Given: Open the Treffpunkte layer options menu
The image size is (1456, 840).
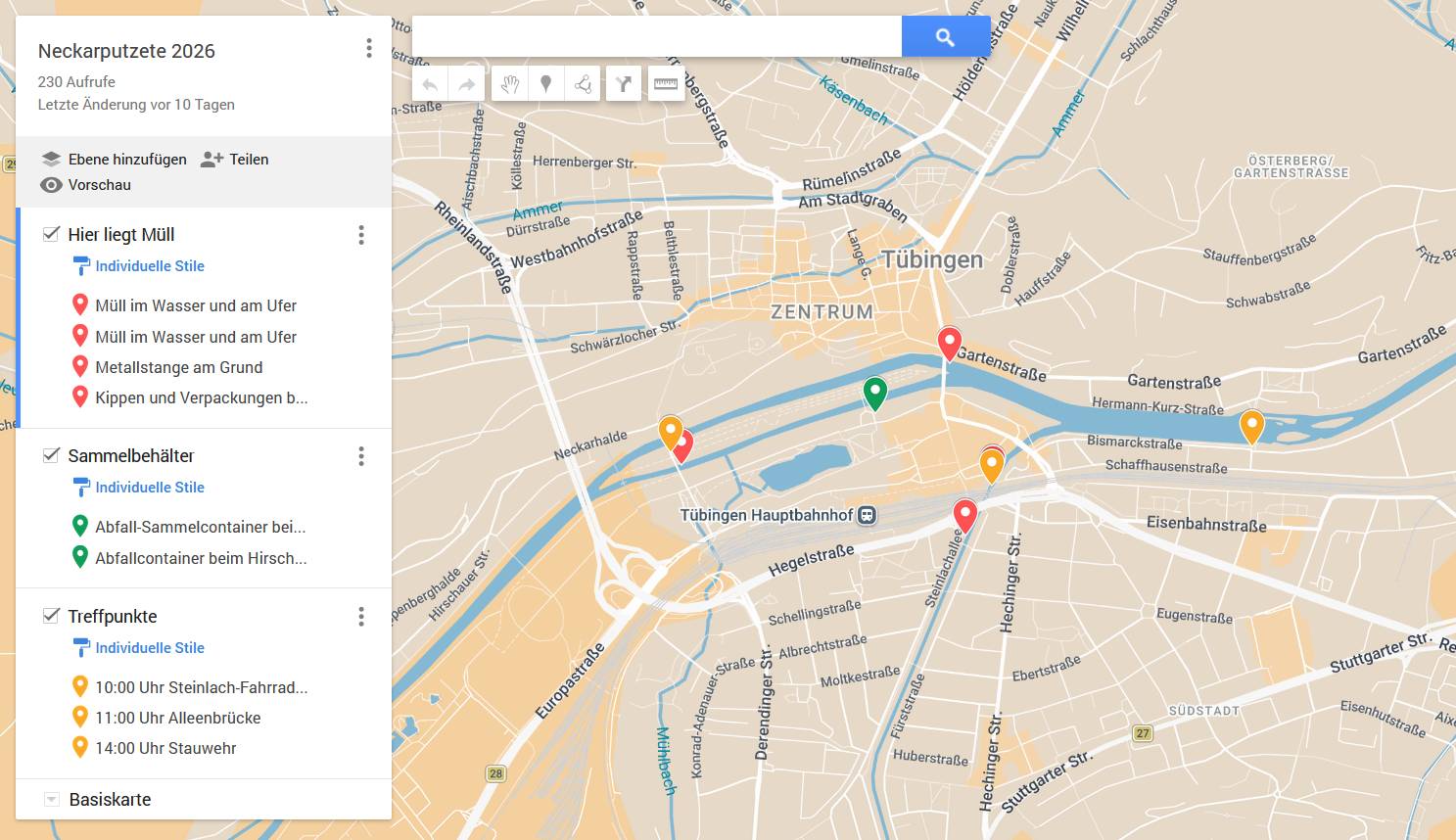Looking at the screenshot, I should [361, 616].
